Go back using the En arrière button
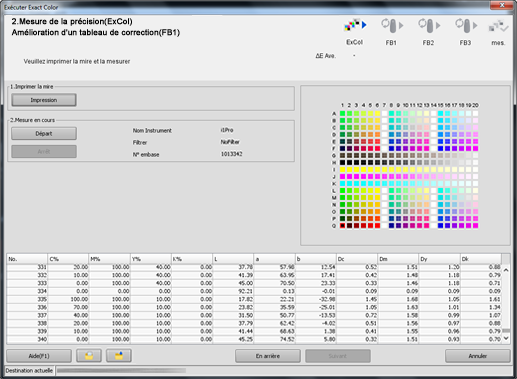Image resolution: width=517 pixels, height=379 pixels. coord(268,356)
